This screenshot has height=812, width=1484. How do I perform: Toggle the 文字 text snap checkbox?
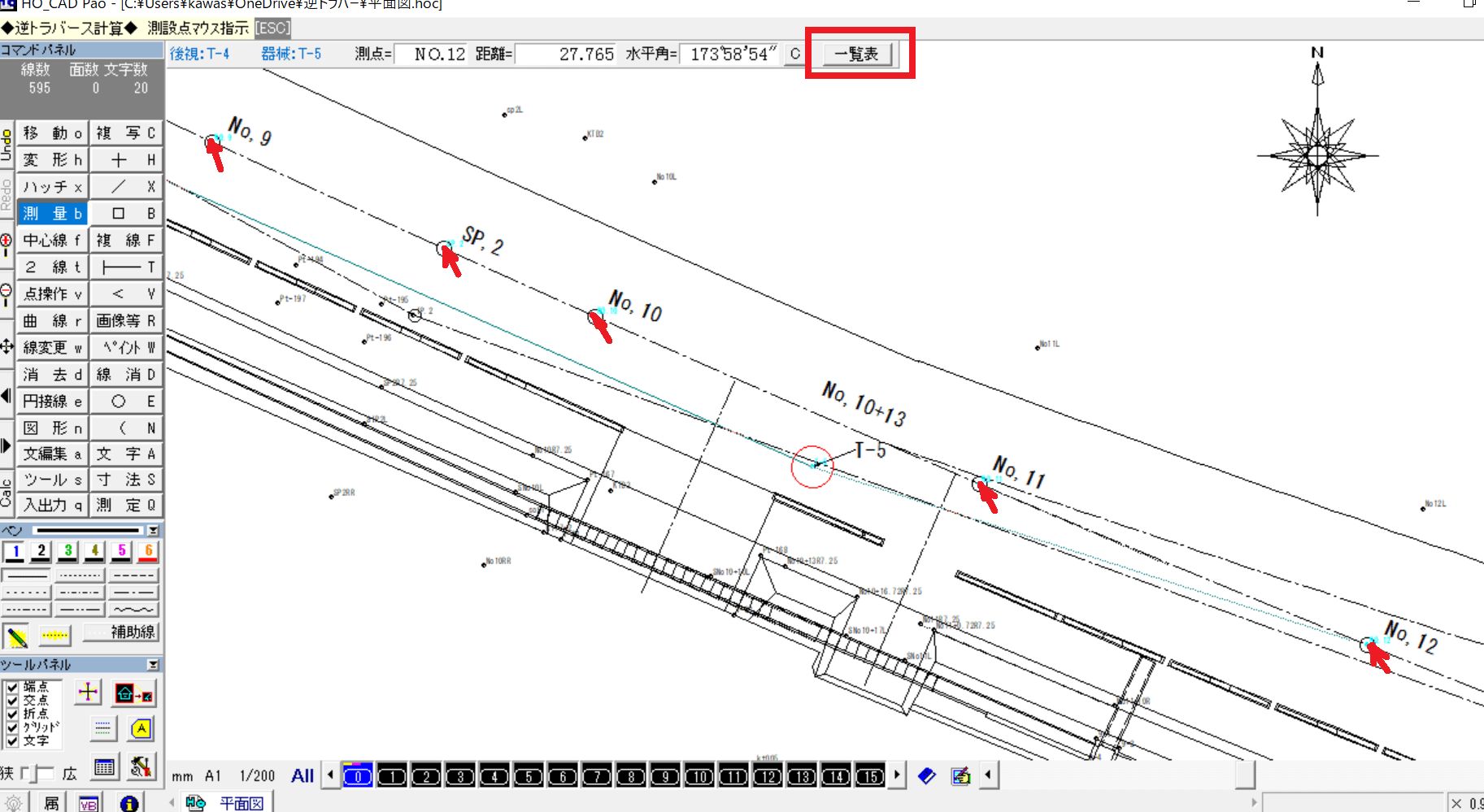pos(12,740)
